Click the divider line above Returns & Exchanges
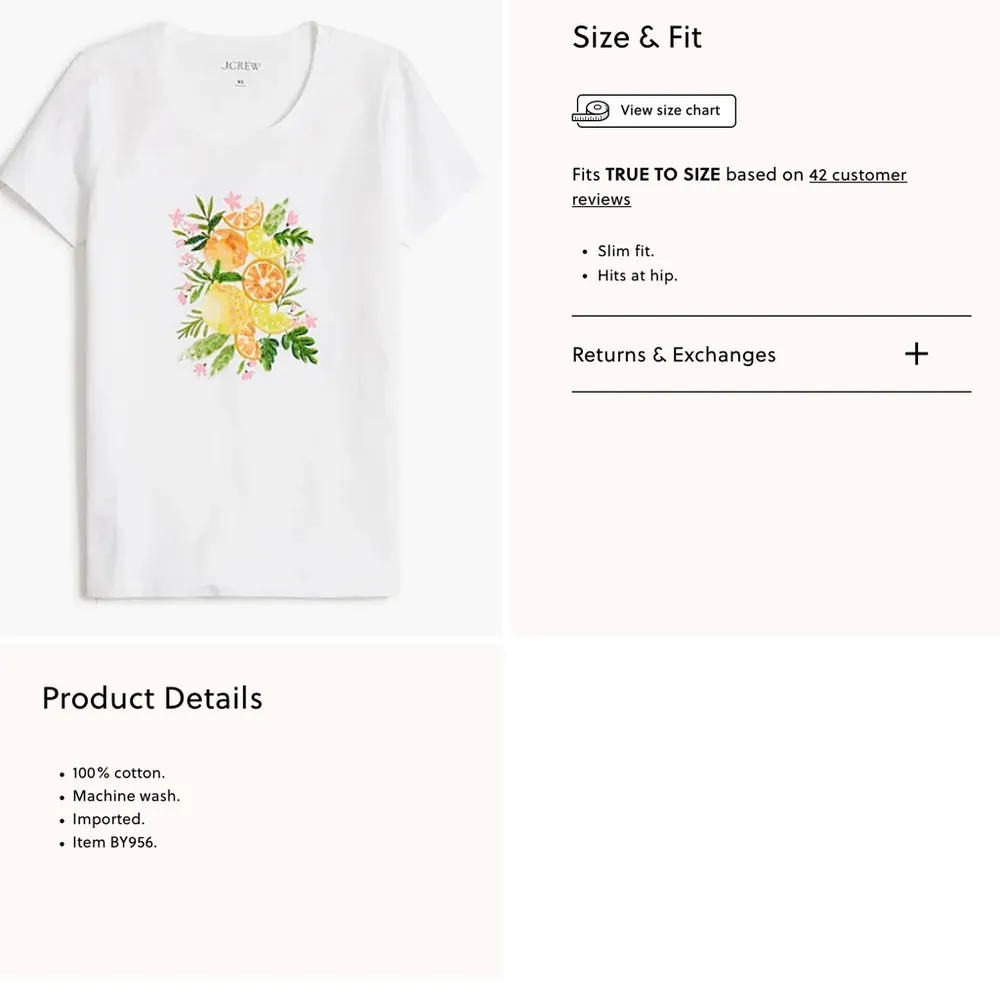The width and height of the screenshot is (1000, 1000). [x=771, y=314]
